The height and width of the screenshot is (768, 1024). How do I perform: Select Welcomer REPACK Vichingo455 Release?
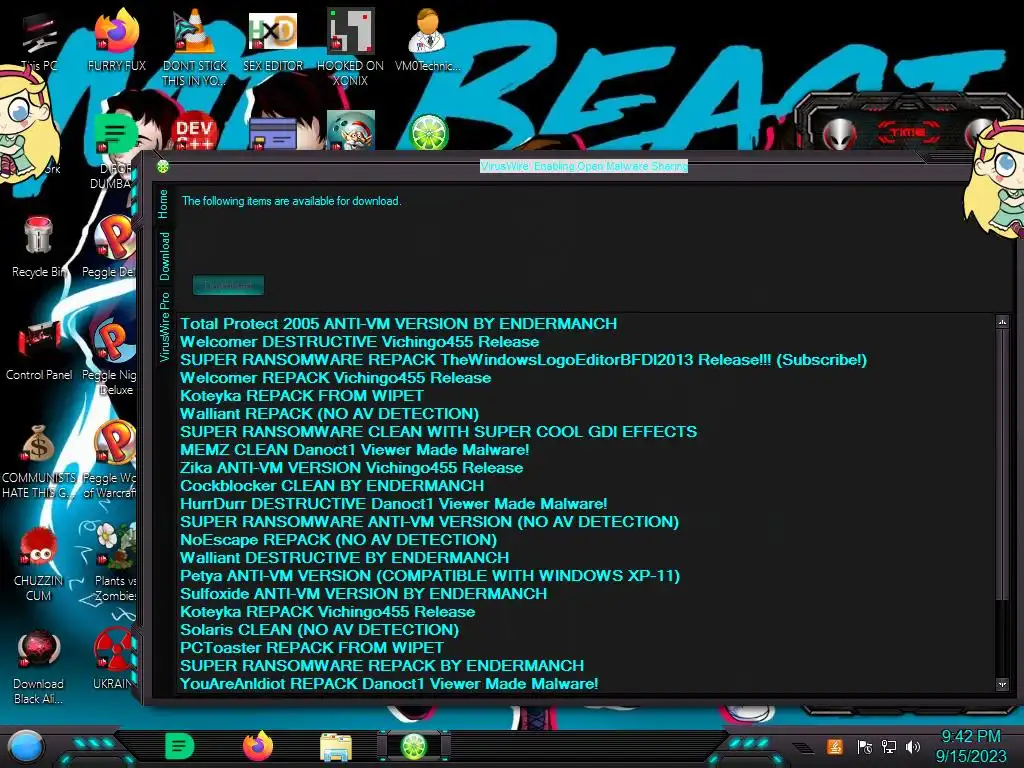pos(336,377)
